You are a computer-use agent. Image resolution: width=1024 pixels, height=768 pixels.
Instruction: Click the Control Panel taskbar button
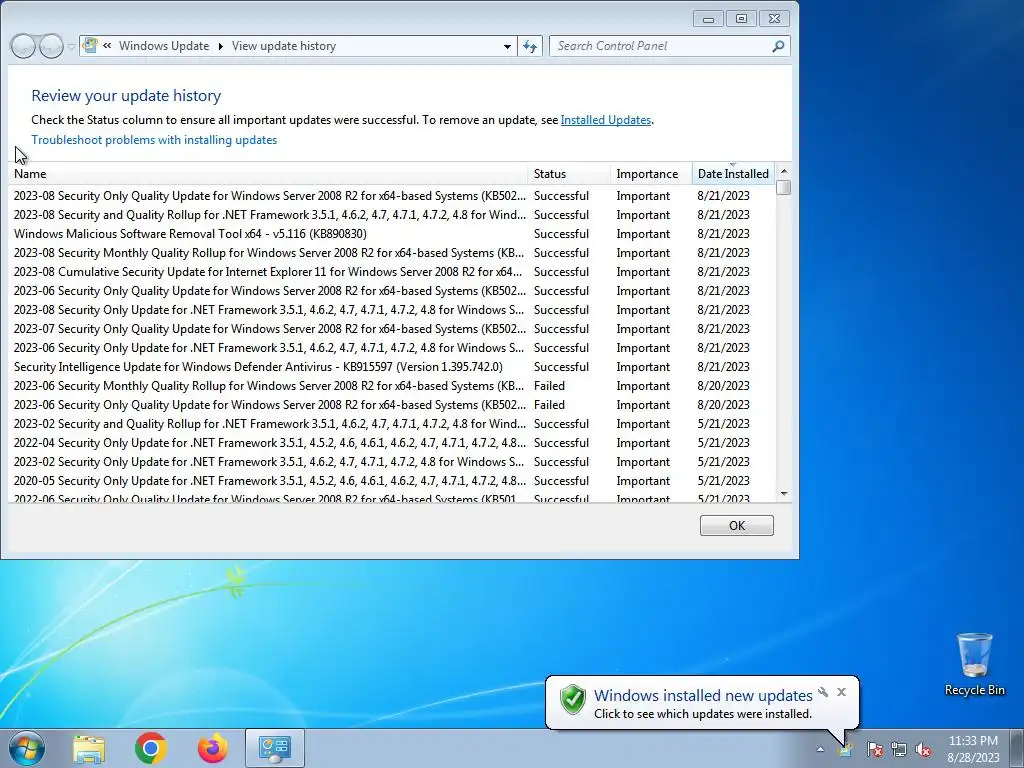[x=275, y=748]
